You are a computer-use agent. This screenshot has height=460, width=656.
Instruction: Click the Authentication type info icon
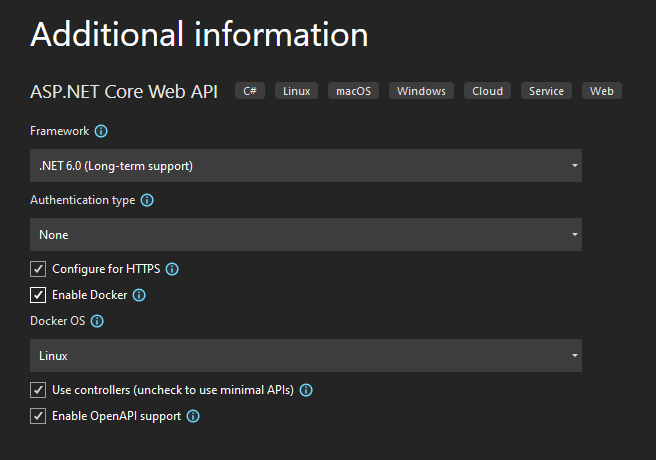[147, 200]
